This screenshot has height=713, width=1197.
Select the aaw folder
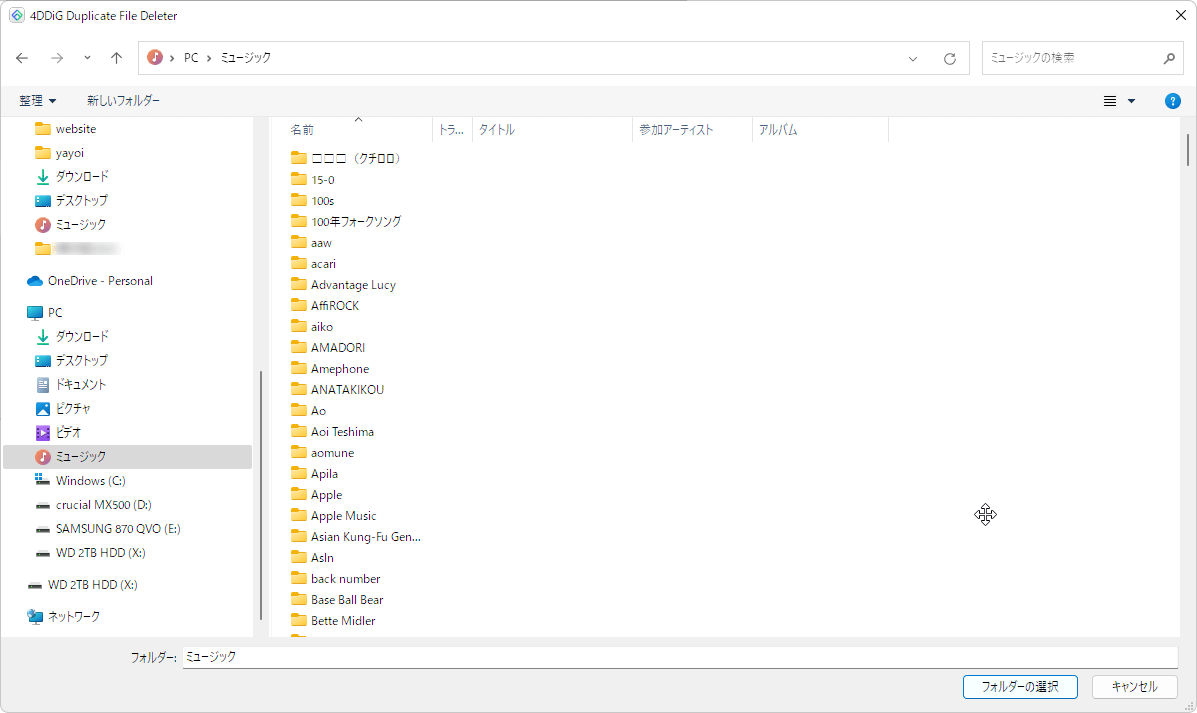point(311,243)
